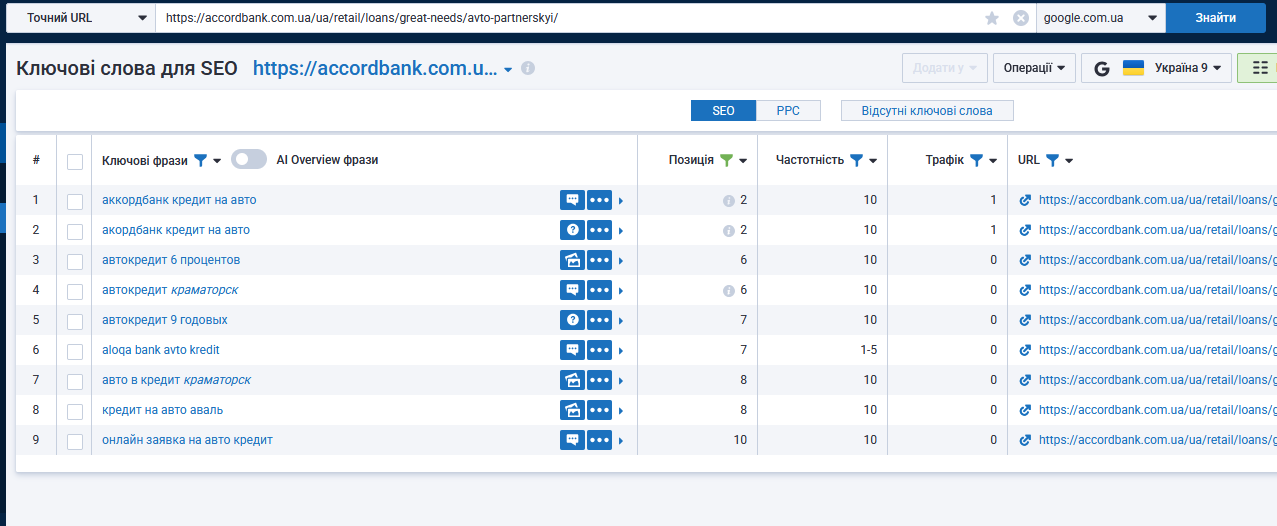Screen dimensions: 1277x526
Task: Open the accordbank.com.ua URL link in row 3
Action: pyautogui.click(x=1157, y=260)
